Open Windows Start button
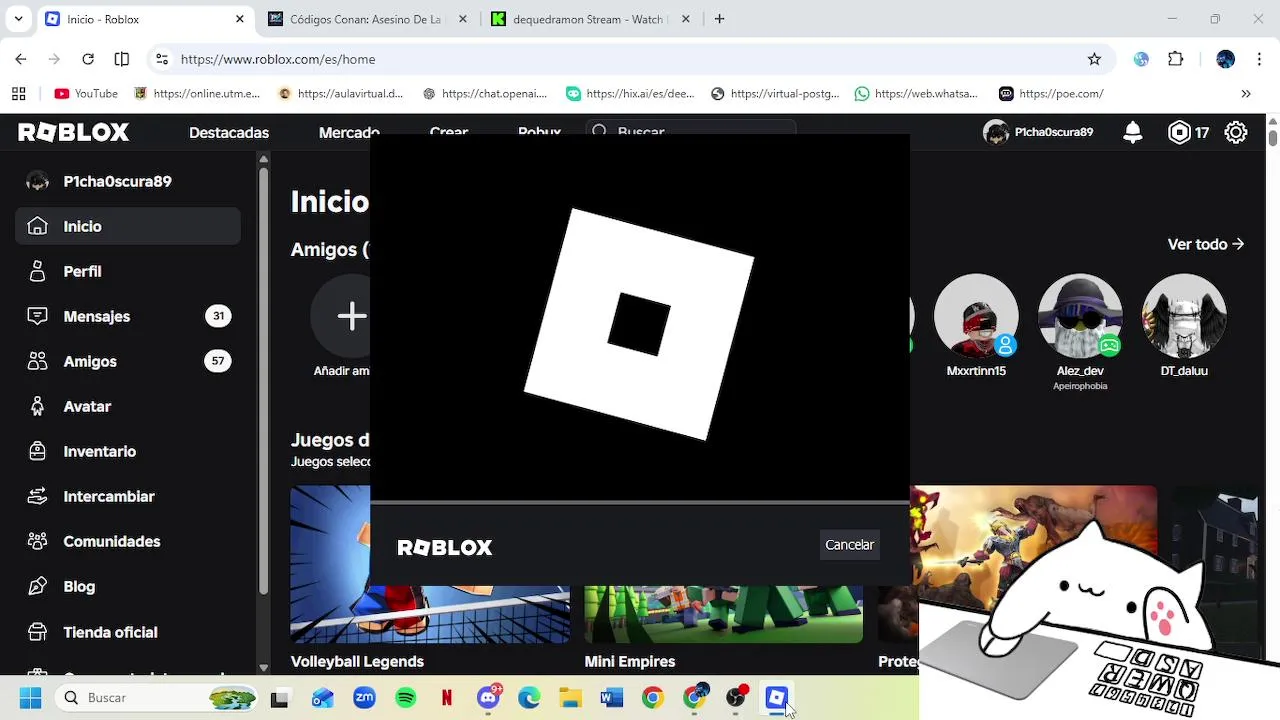This screenshot has height=720, width=1280. coord(30,698)
